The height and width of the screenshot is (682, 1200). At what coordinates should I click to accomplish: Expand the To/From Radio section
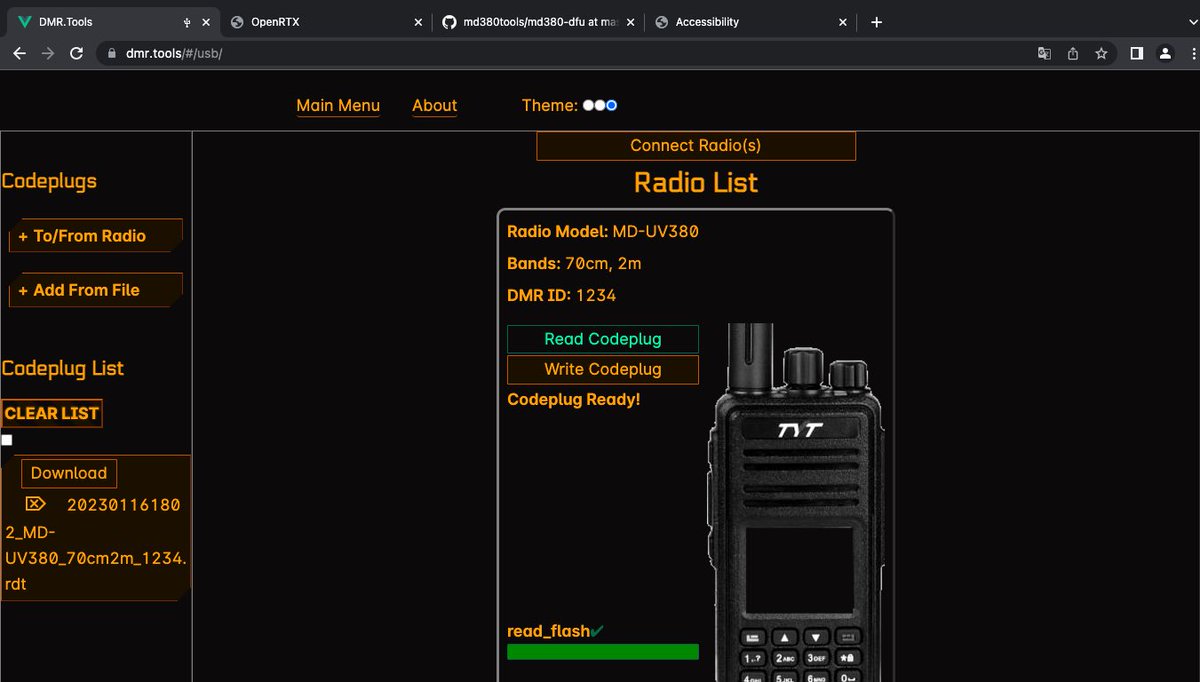pyautogui.click(x=96, y=236)
